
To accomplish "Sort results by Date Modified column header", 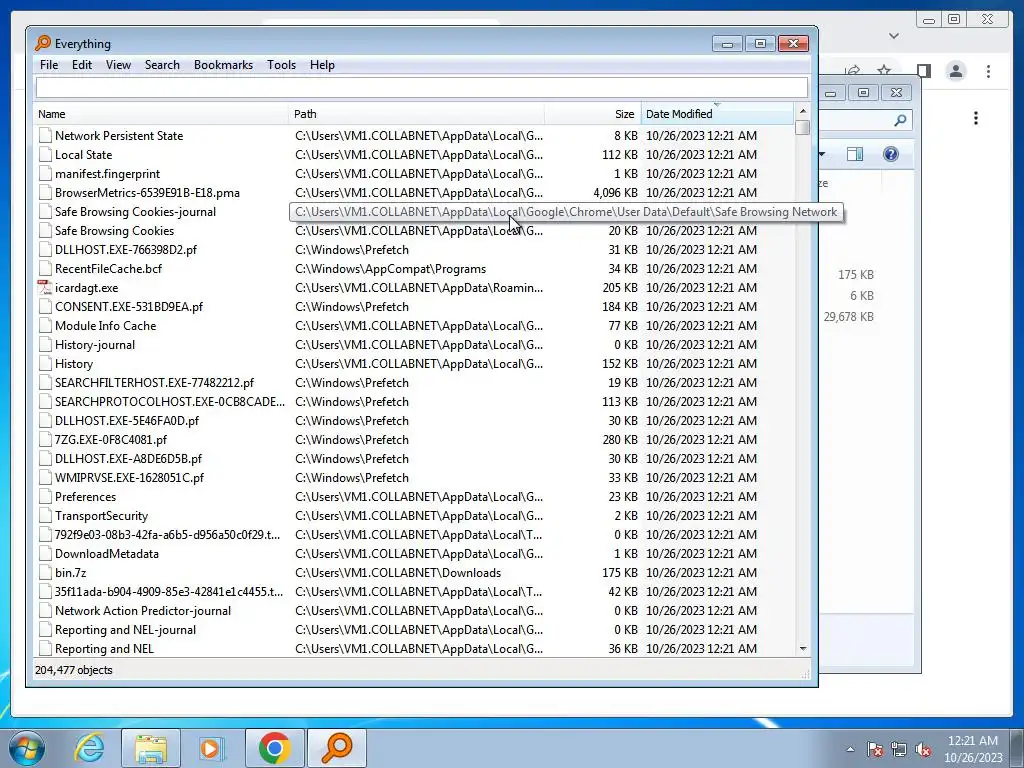I will pos(717,114).
